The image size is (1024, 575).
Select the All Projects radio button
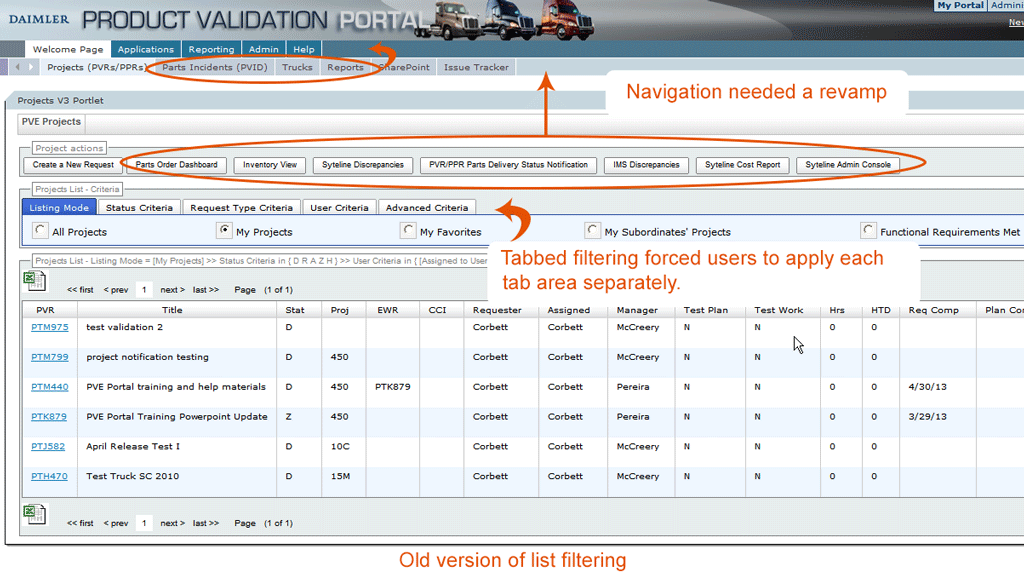tap(40, 231)
